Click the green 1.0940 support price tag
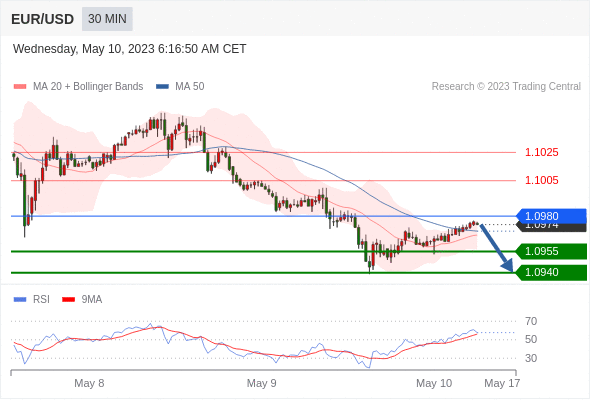This screenshot has height=400, width=590. click(551, 272)
